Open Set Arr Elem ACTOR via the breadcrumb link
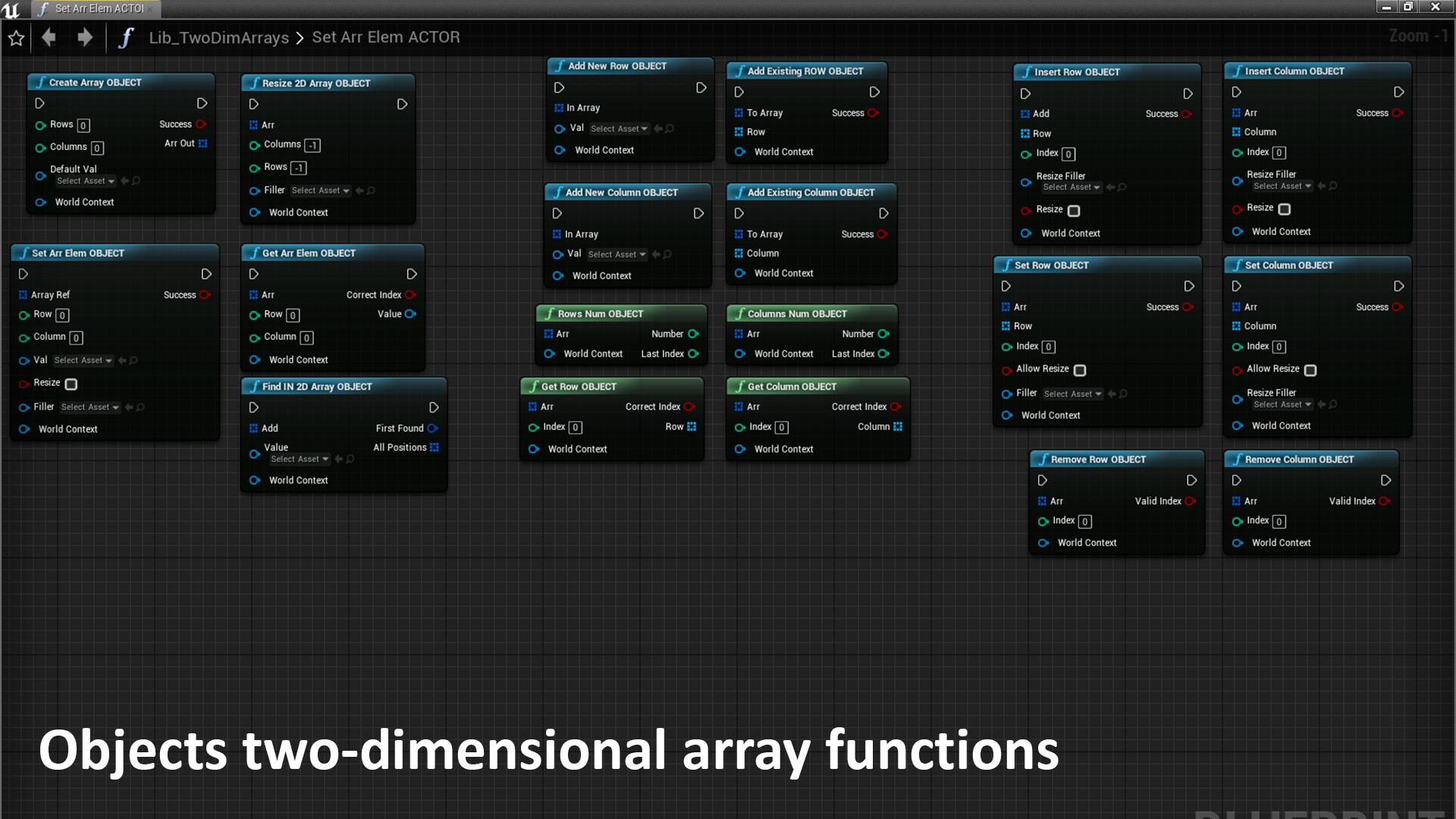1456x819 pixels. [x=387, y=37]
